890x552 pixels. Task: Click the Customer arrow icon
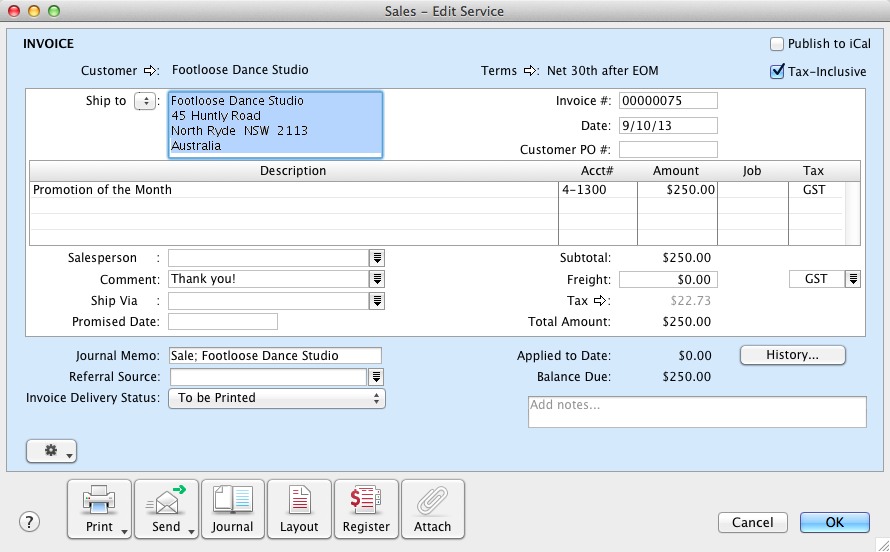151,71
